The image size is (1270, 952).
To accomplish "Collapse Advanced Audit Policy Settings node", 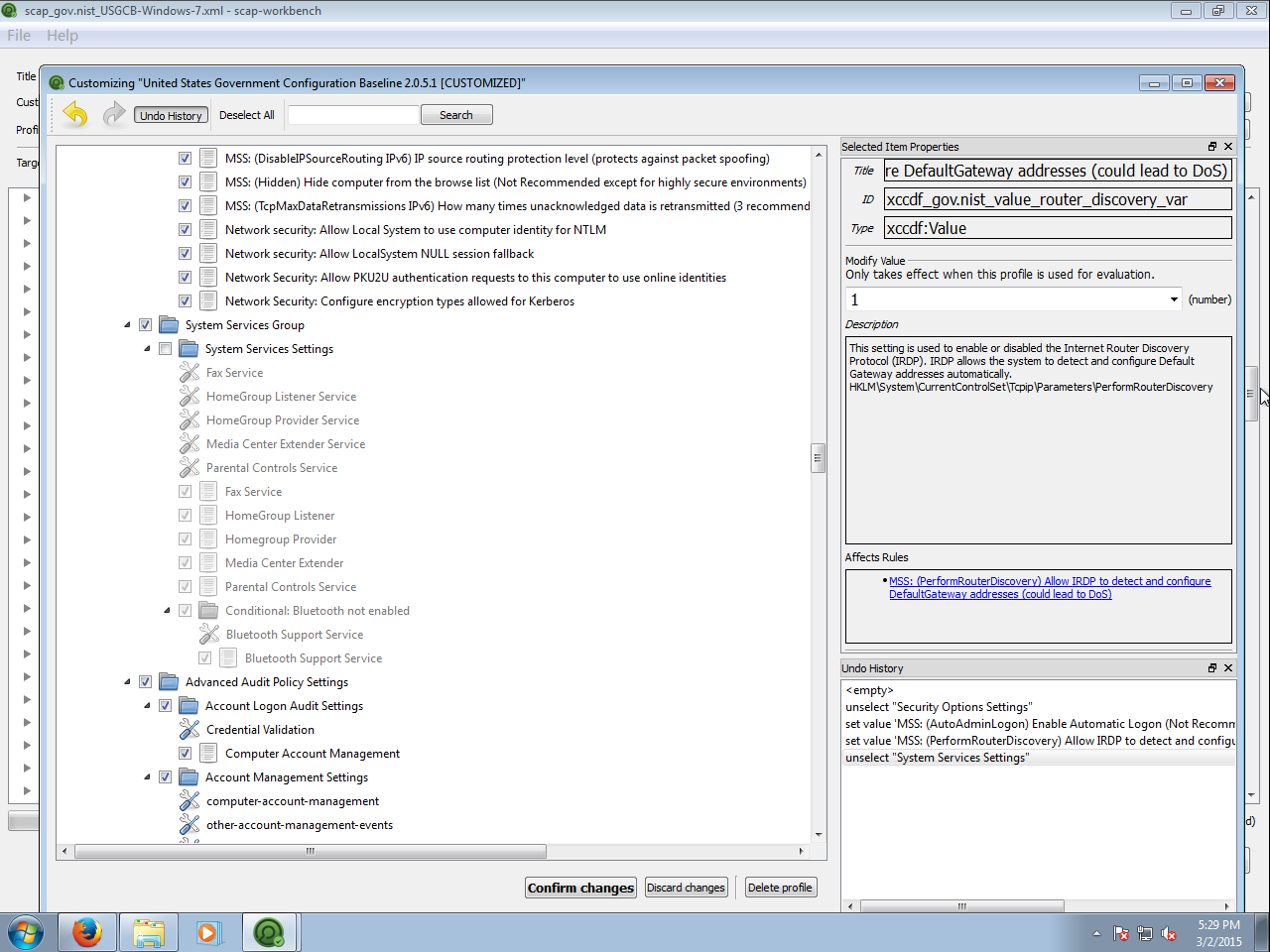I will pos(127,682).
